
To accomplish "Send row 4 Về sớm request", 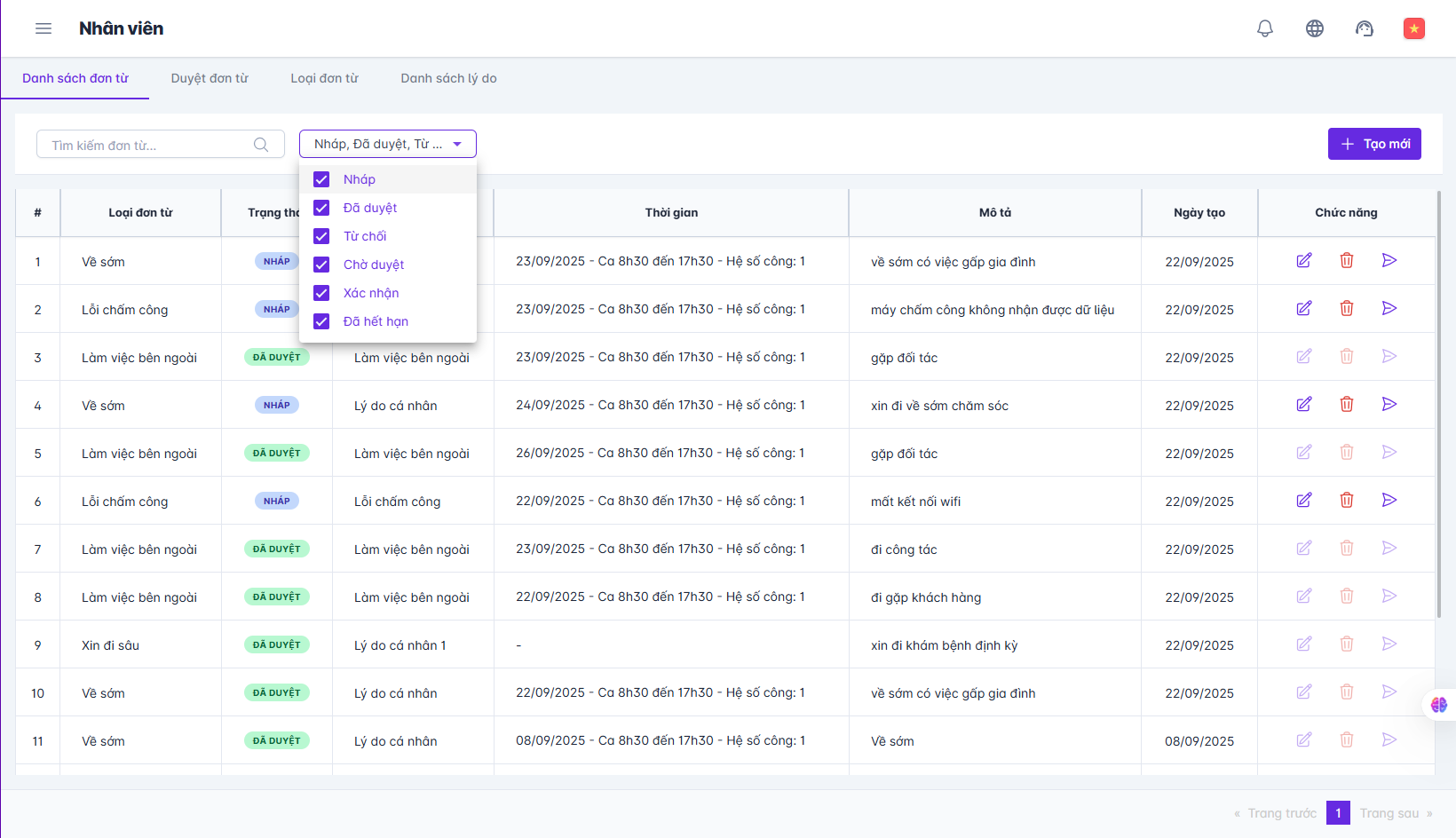I will [x=1389, y=404].
